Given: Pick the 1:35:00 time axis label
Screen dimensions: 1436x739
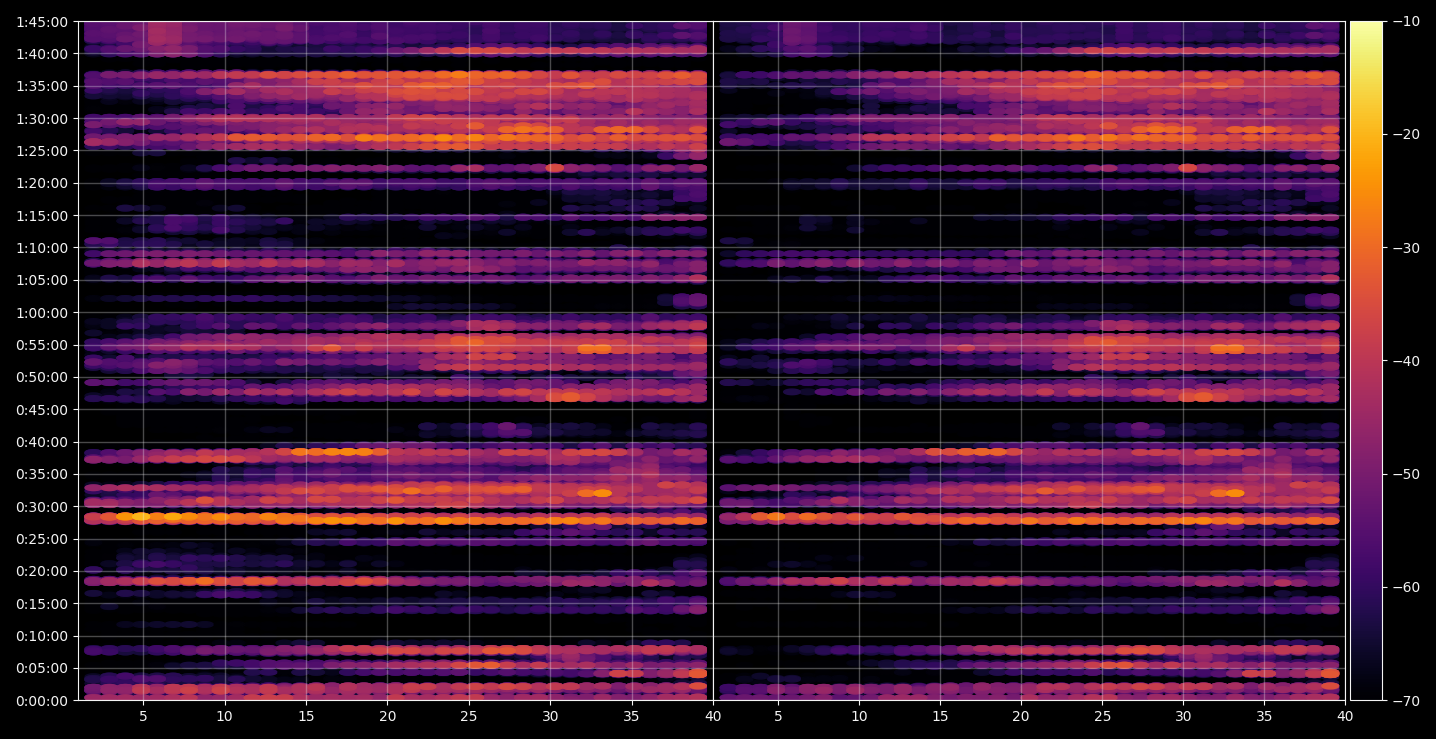Looking at the screenshot, I should tap(42, 86).
